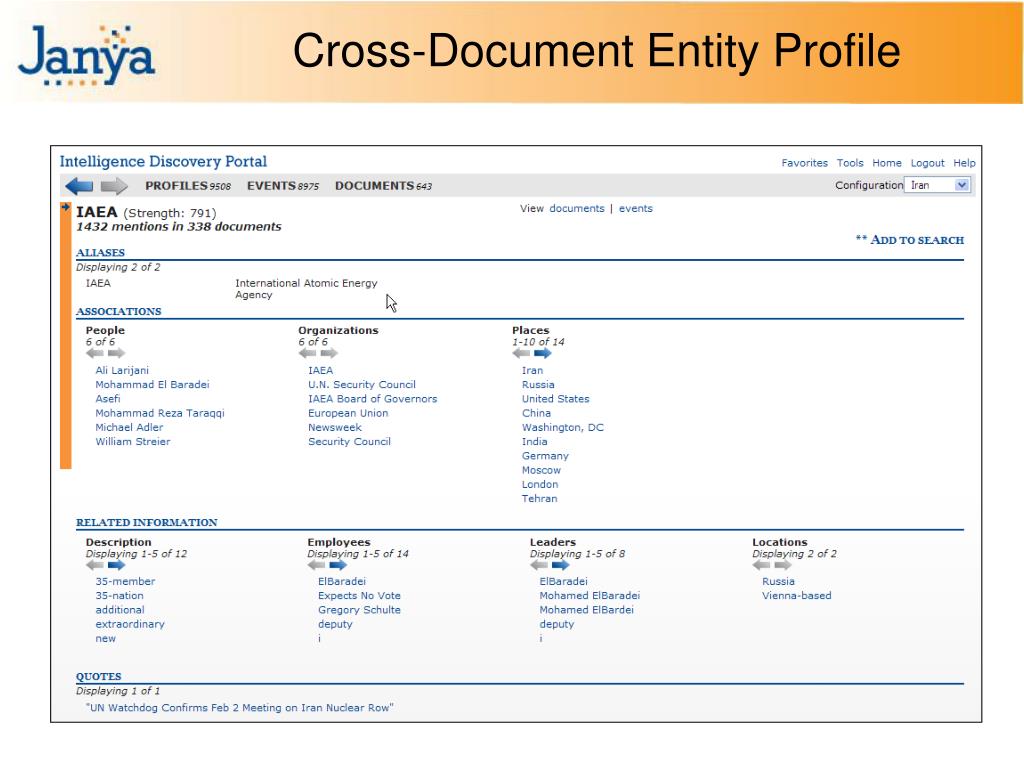Click previous-page arrow under Locations

pyautogui.click(x=761, y=565)
